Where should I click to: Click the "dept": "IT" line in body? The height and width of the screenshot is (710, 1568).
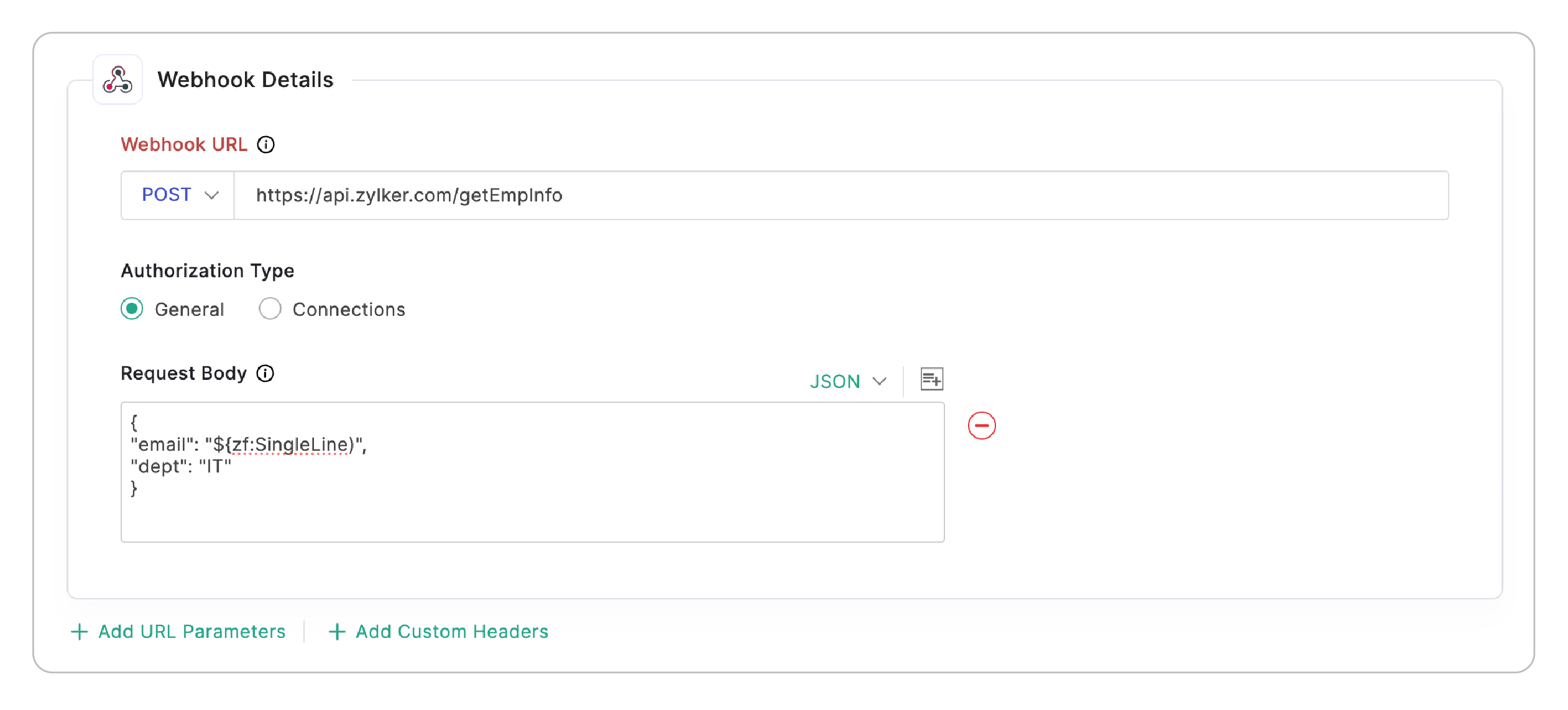tap(180, 466)
